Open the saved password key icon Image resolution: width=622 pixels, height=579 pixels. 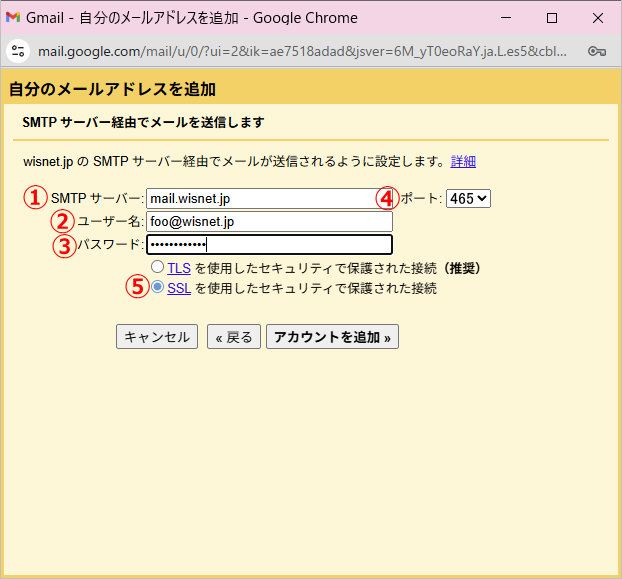[597, 51]
